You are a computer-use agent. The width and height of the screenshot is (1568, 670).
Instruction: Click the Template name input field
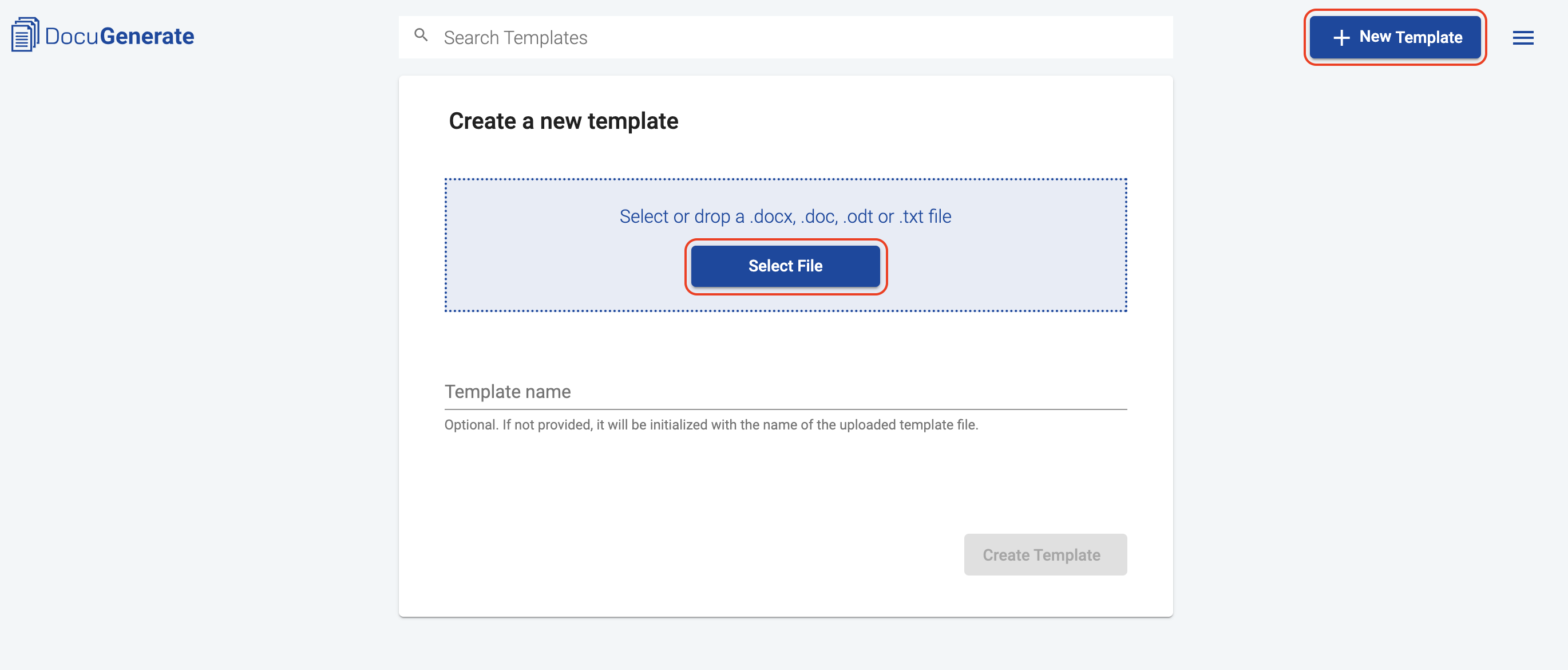coord(785,392)
